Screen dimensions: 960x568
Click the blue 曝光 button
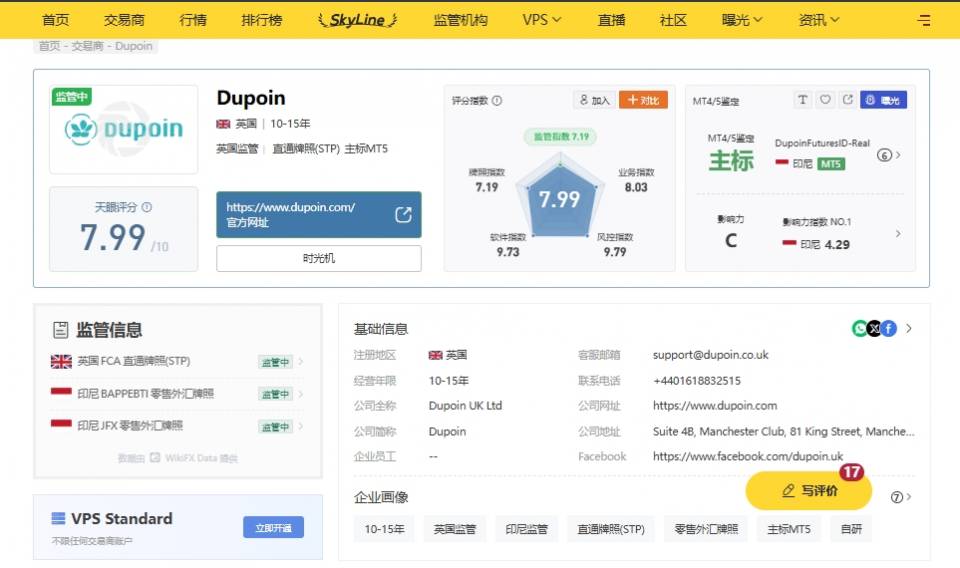click(883, 100)
